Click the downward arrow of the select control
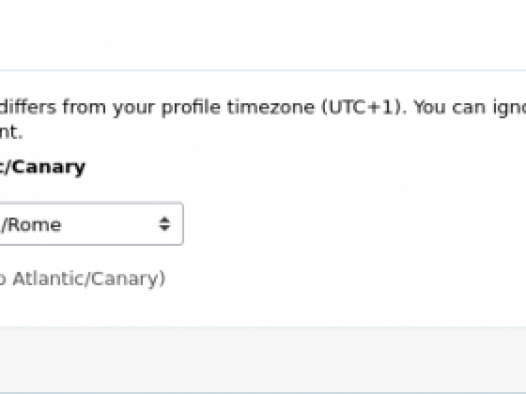 (164, 228)
